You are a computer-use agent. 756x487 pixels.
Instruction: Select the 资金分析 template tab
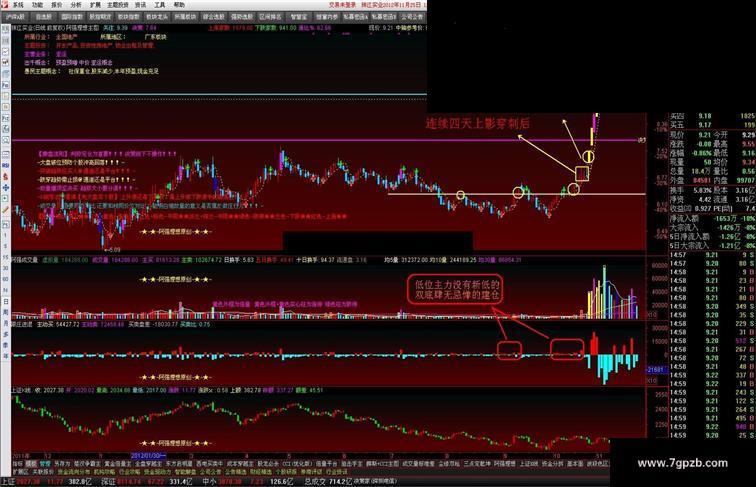click(x=553, y=463)
